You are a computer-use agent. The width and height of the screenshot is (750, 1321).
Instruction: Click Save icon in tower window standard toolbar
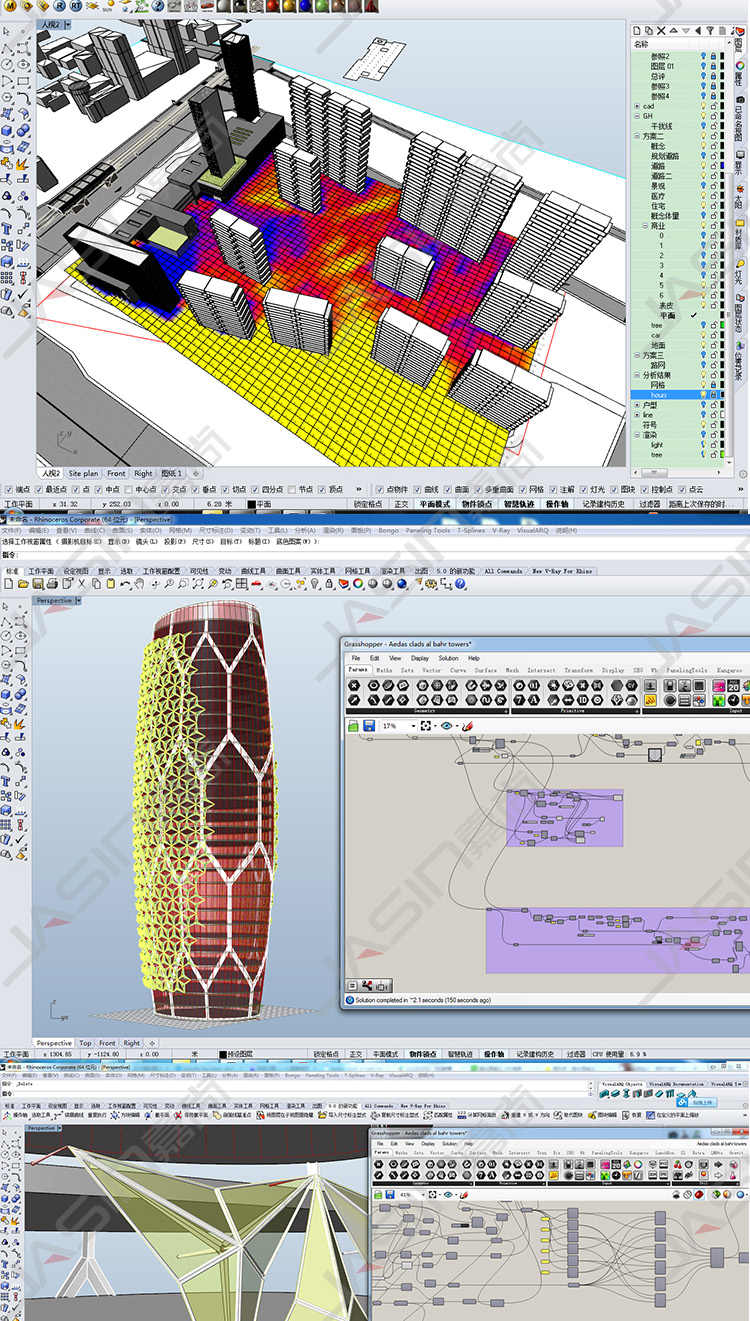[x=37, y=583]
